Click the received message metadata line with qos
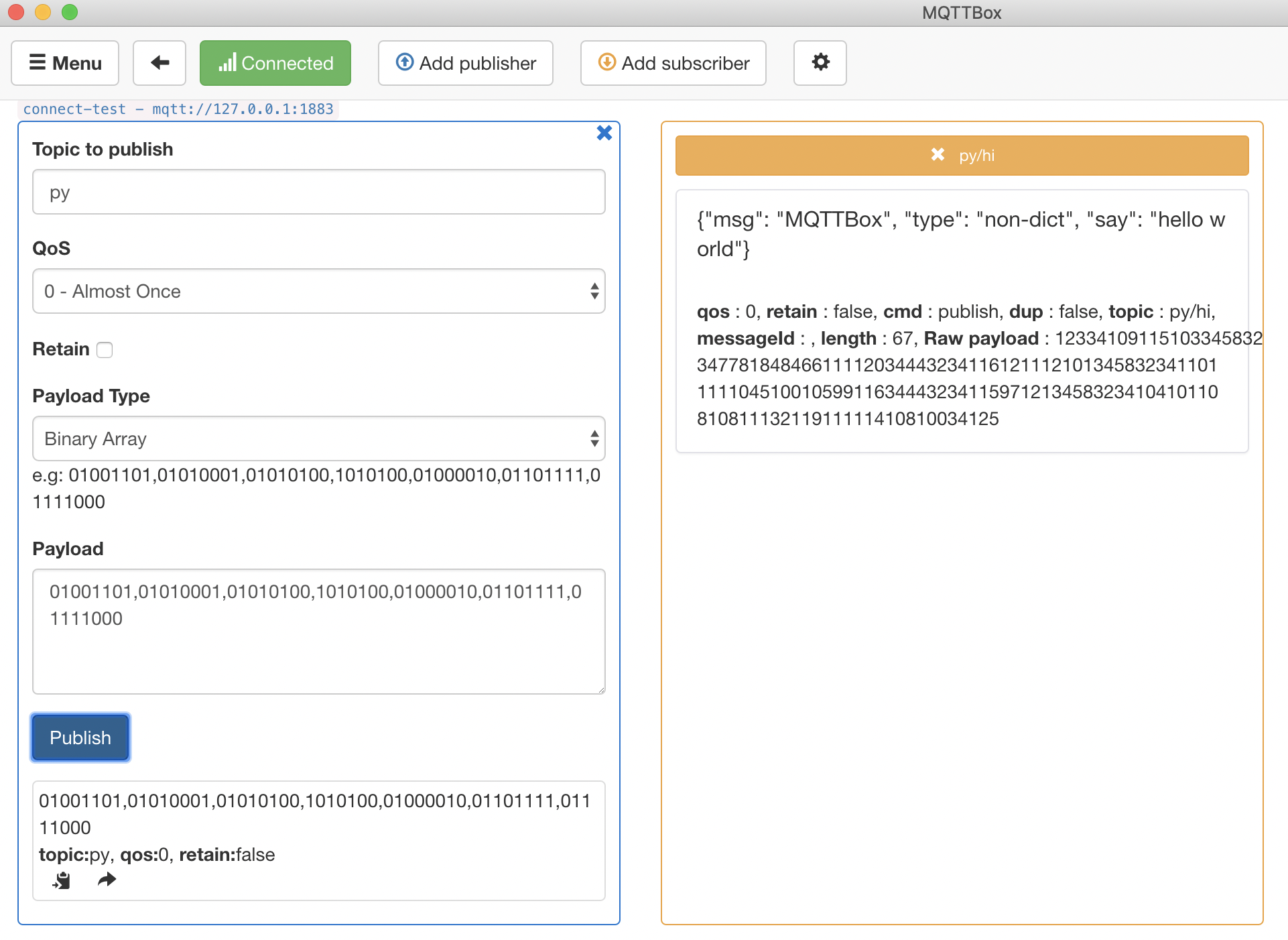1288x940 pixels. coord(956,312)
